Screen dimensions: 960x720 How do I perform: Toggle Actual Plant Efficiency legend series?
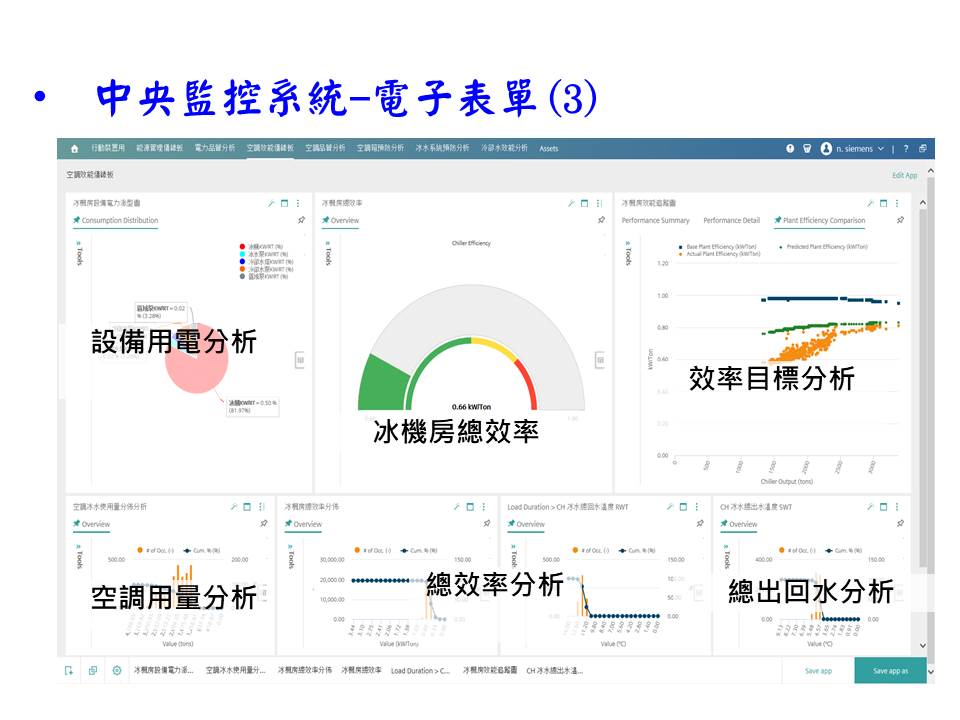[x=719, y=253]
